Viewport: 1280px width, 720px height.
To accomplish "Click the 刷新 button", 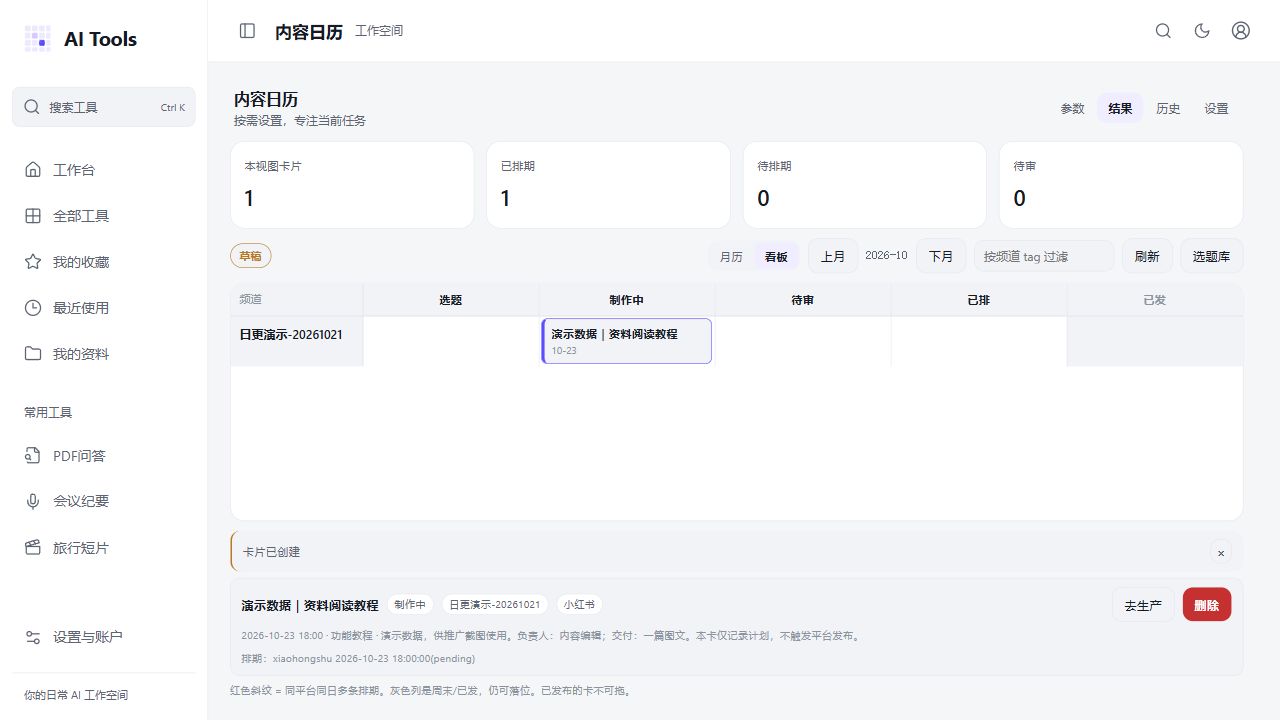I will pyautogui.click(x=1147, y=256).
